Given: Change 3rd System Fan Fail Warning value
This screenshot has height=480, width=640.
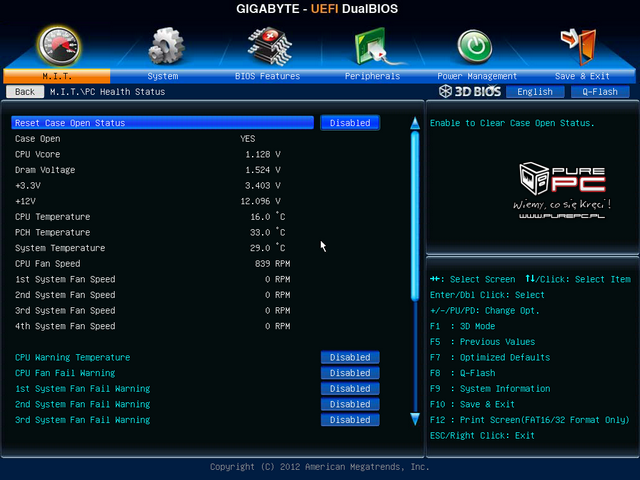Looking at the screenshot, I should pyautogui.click(x=350, y=420).
